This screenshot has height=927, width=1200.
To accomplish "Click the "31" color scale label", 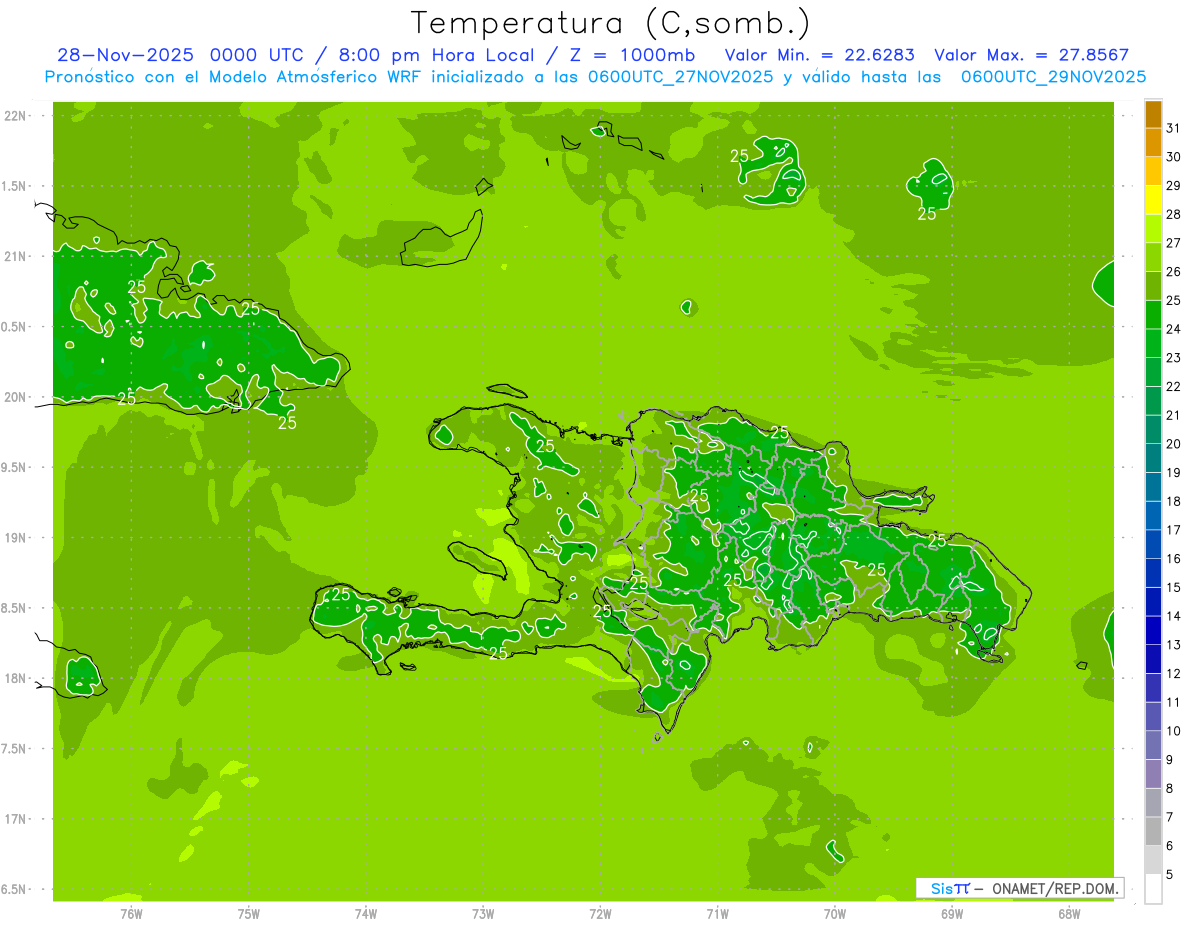I will pyautogui.click(x=1174, y=128).
